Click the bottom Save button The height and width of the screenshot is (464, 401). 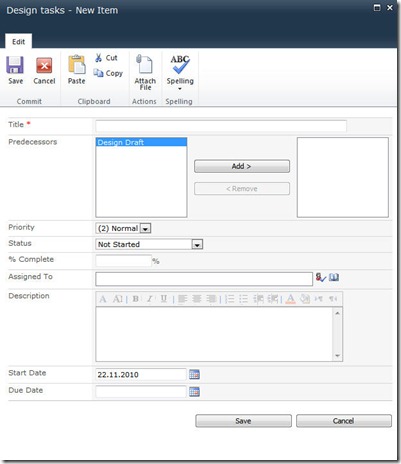click(243, 421)
